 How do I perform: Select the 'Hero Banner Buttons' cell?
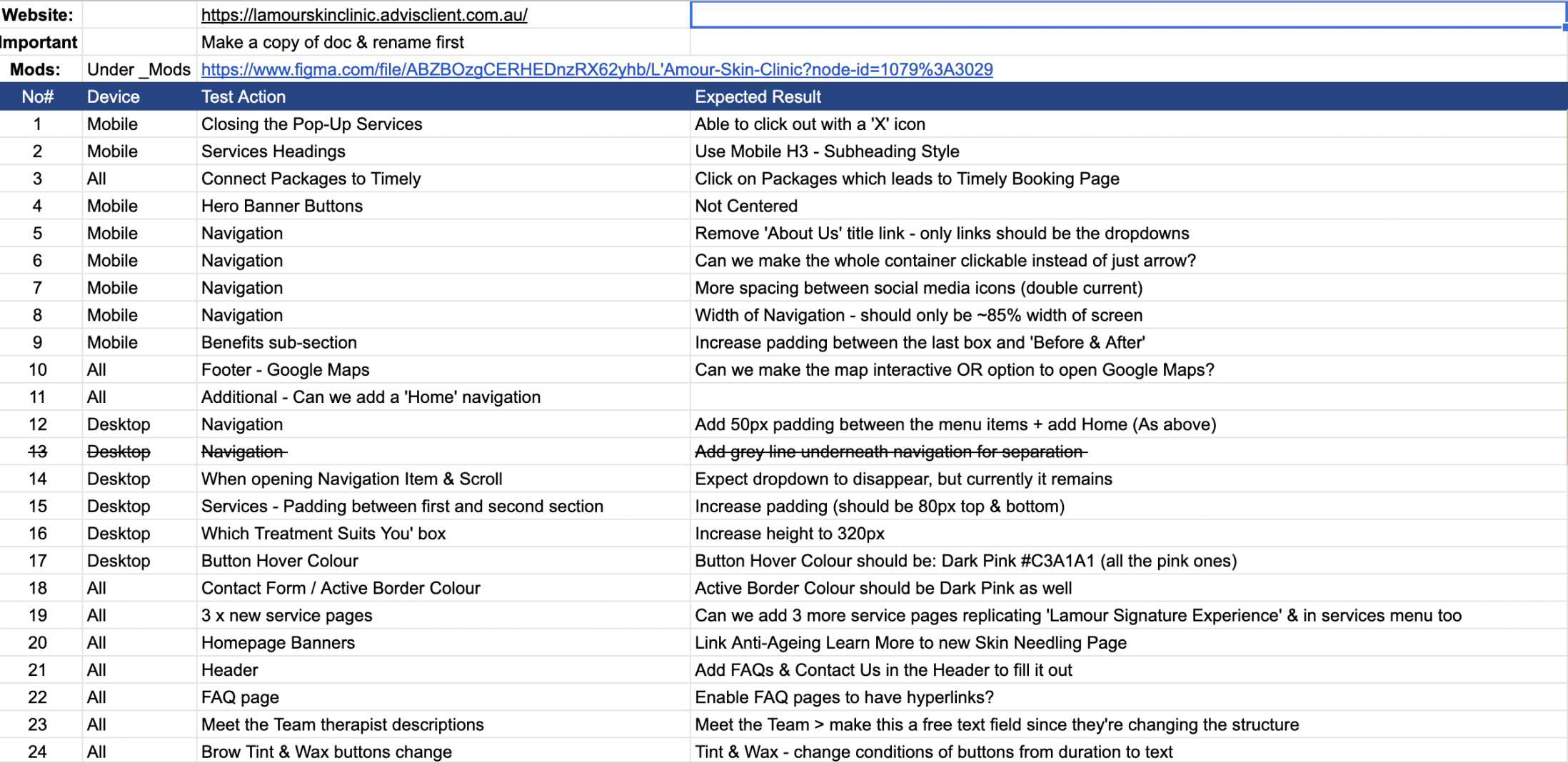443,206
